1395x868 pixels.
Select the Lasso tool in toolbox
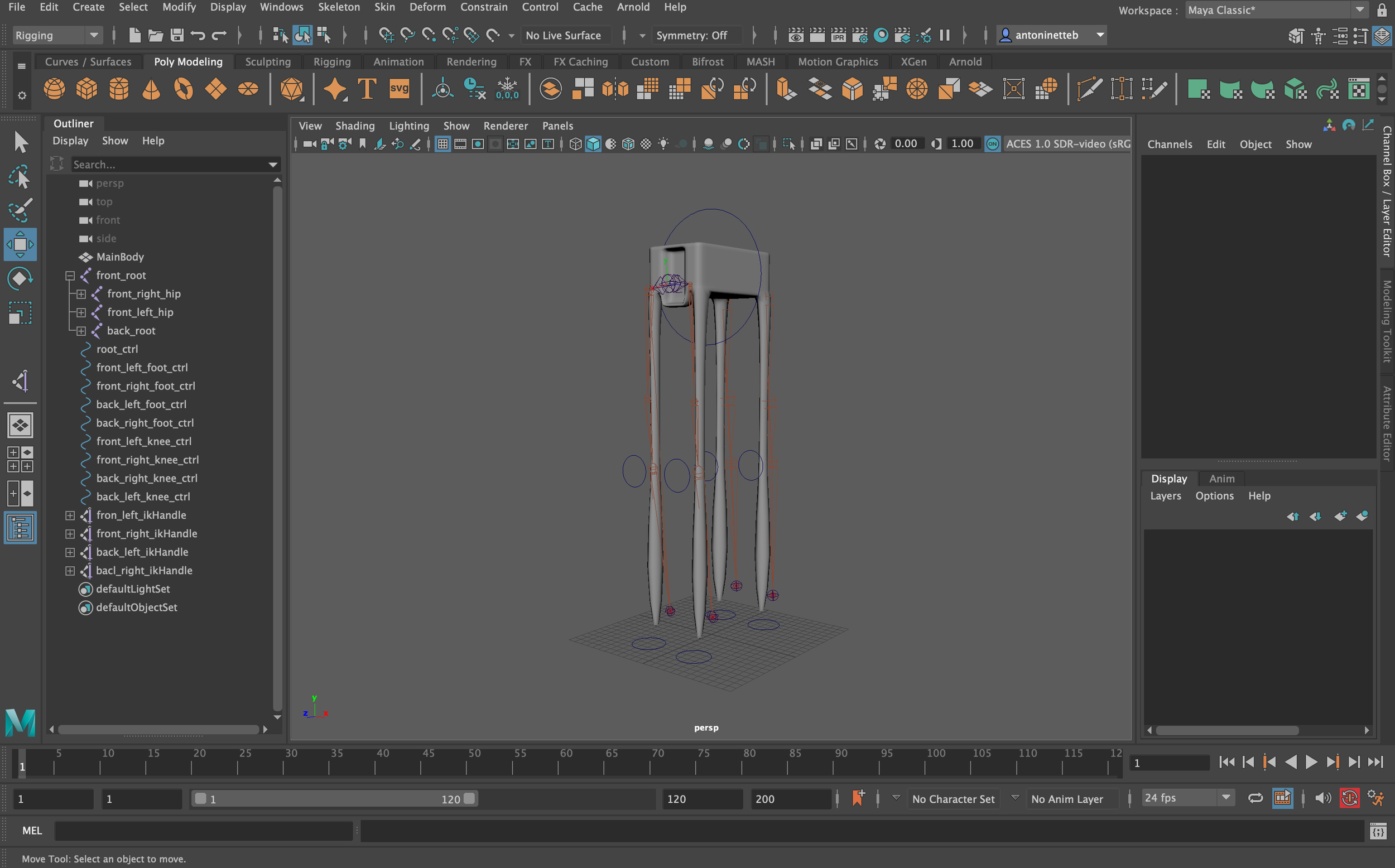[x=20, y=177]
